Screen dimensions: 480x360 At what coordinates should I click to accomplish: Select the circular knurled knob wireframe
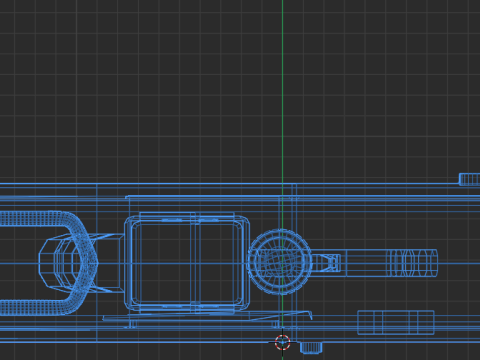point(280,262)
